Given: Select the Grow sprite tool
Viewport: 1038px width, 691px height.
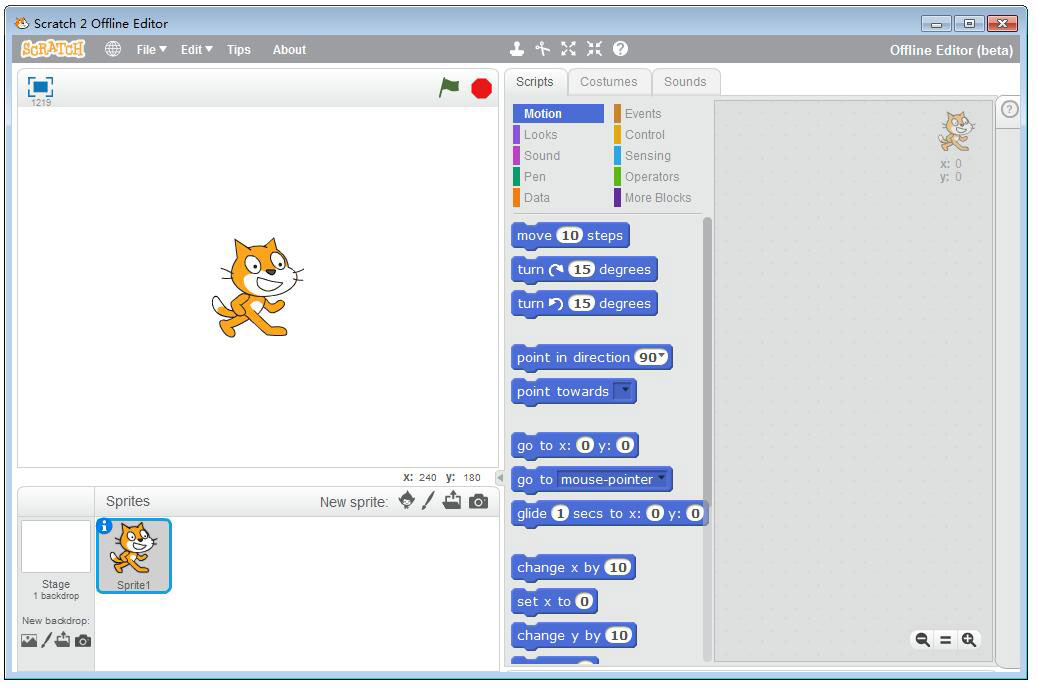Looking at the screenshot, I should pyautogui.click(x=568, y=49).
